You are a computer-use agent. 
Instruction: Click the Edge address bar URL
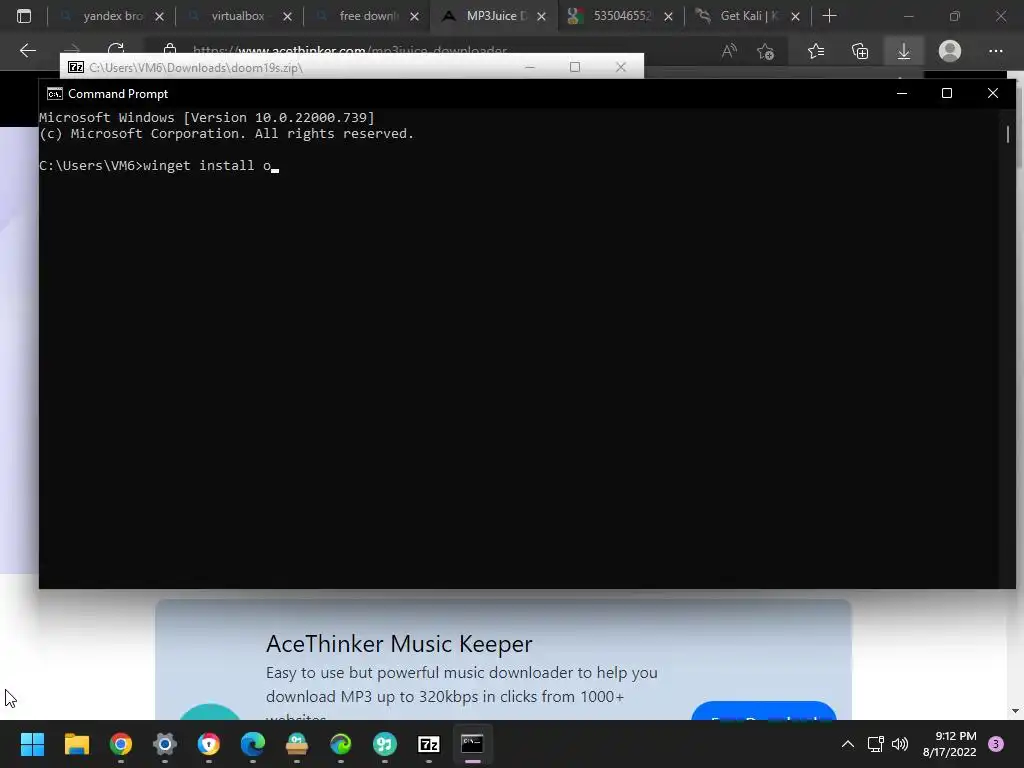350,50
